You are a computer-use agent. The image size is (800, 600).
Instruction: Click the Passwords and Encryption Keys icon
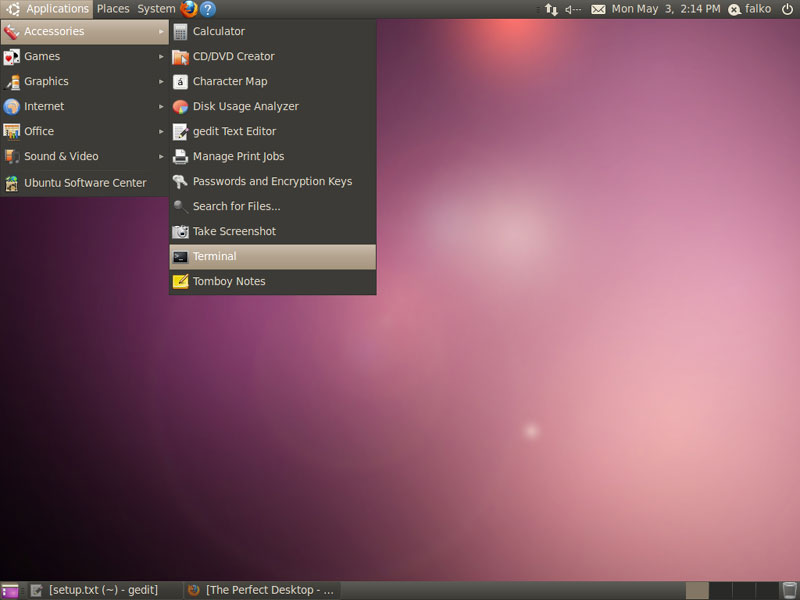180,182
